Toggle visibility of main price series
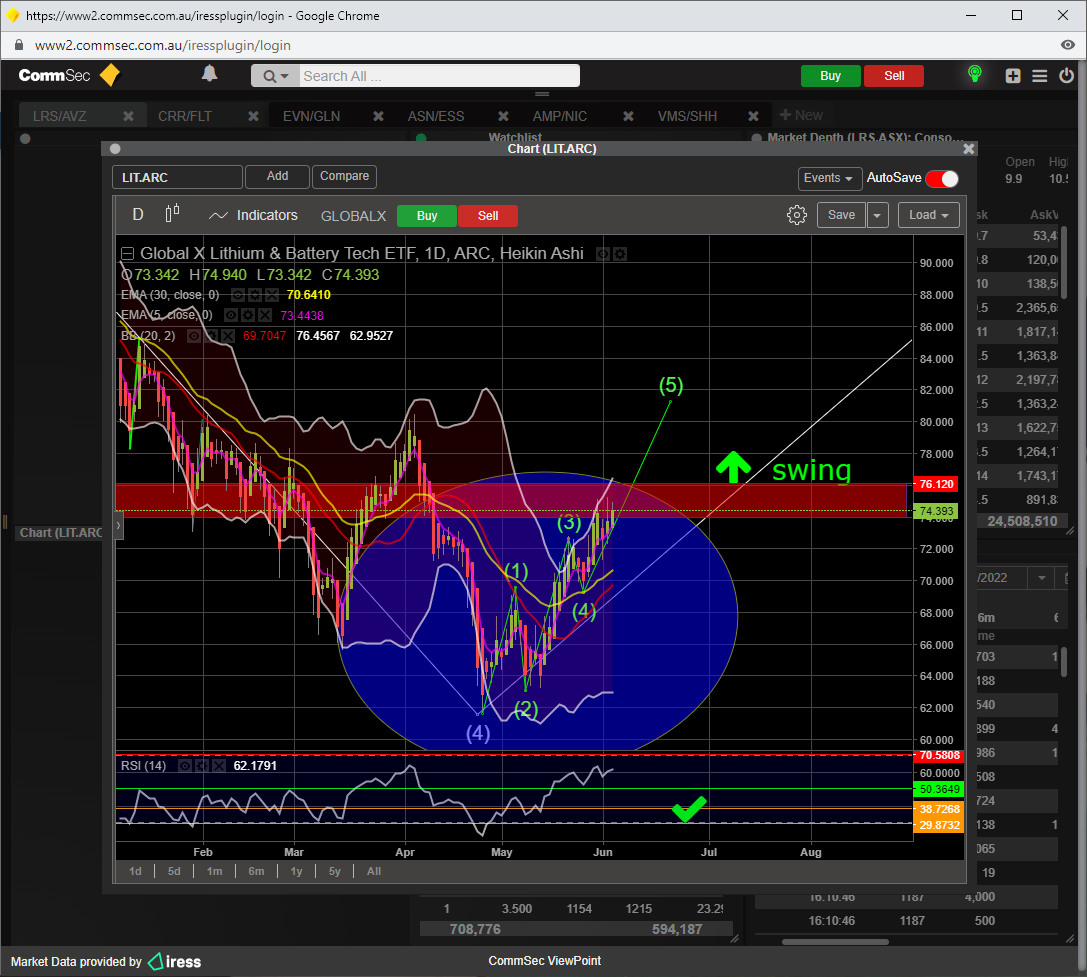Screen dimensions: 1087x977 pyautogui.click(x=603, y=254)
